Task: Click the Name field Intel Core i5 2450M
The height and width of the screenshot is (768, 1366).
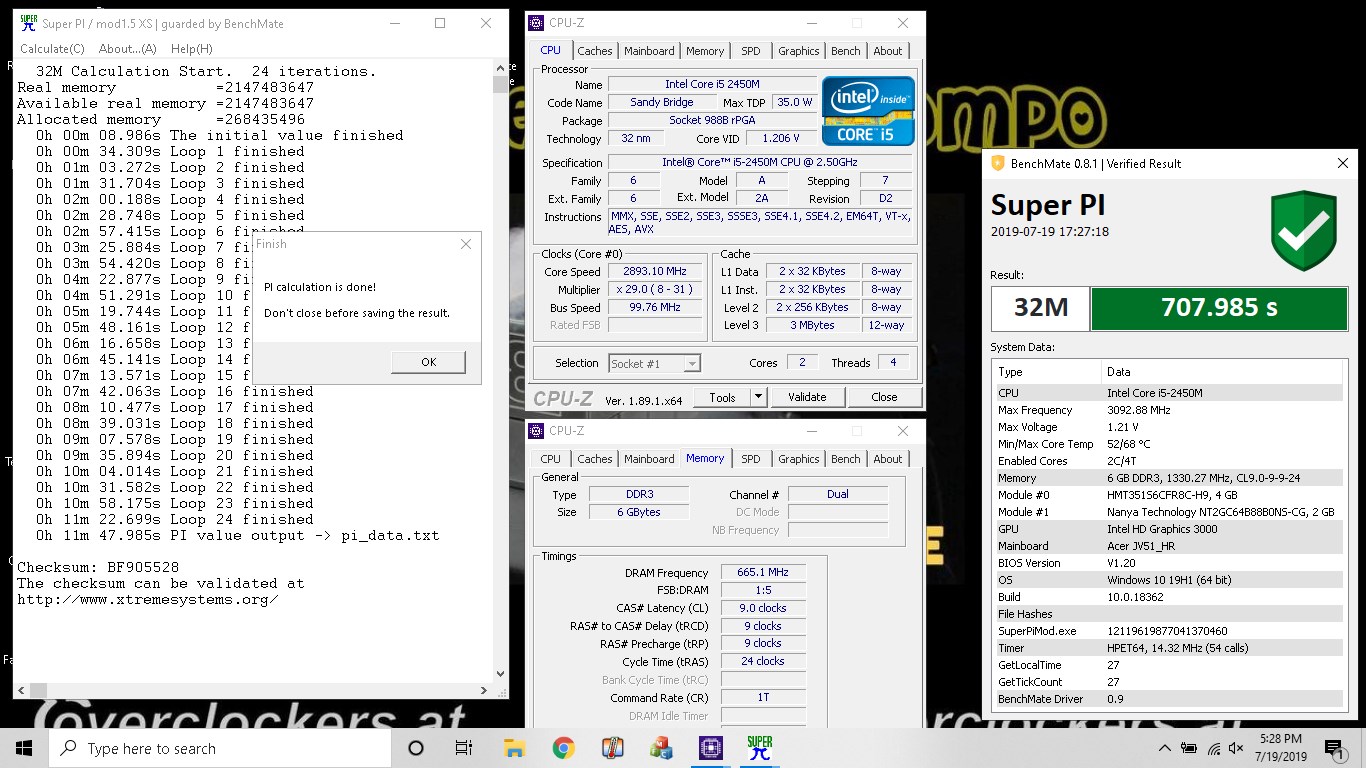Action: click(712, 85)
